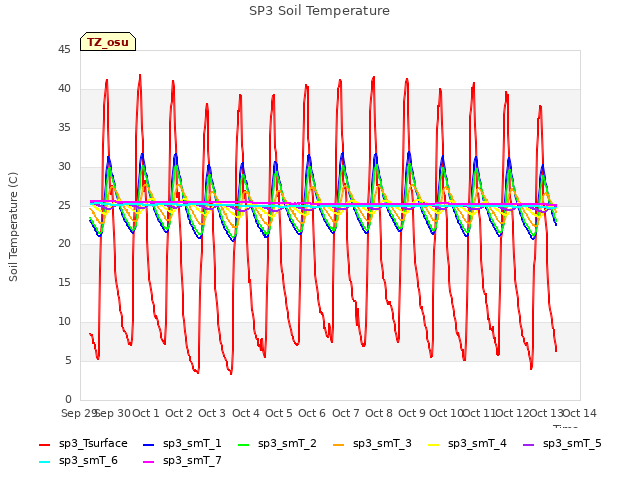
Task: Click the red sp3_Tsurface legend color marker
Action: click(x=44, y=444)
